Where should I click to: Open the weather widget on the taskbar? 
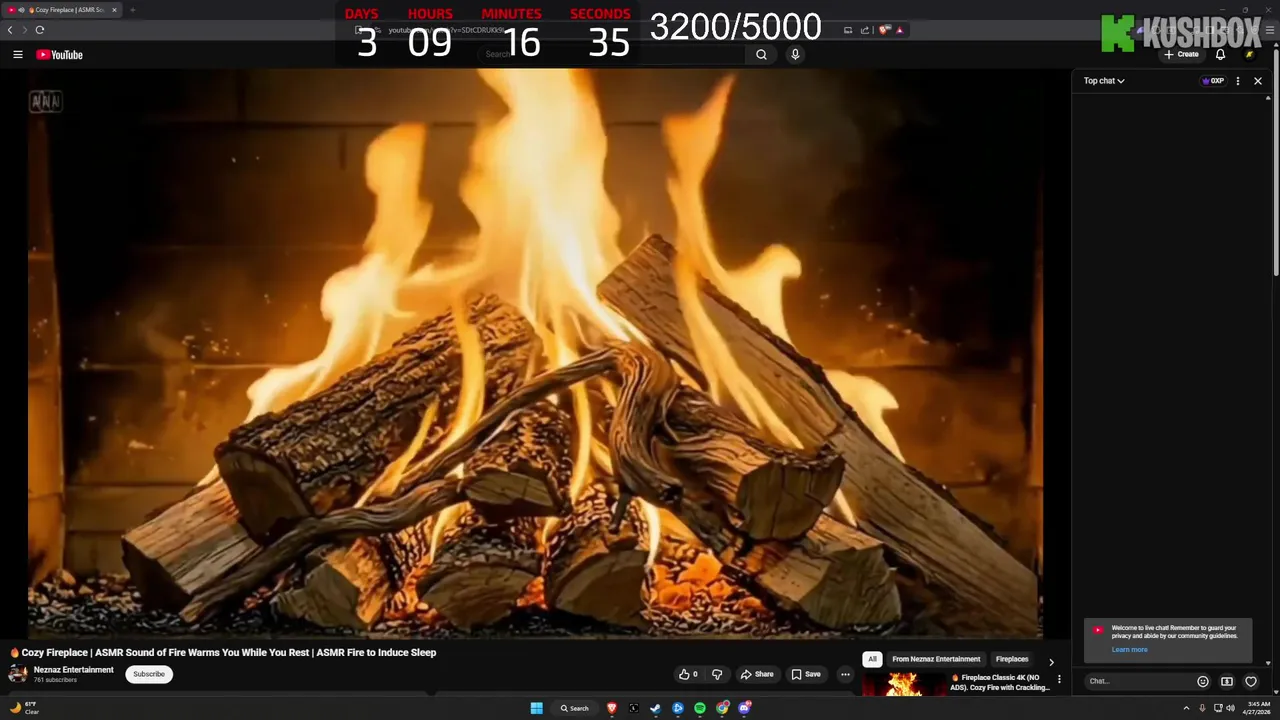24,708
